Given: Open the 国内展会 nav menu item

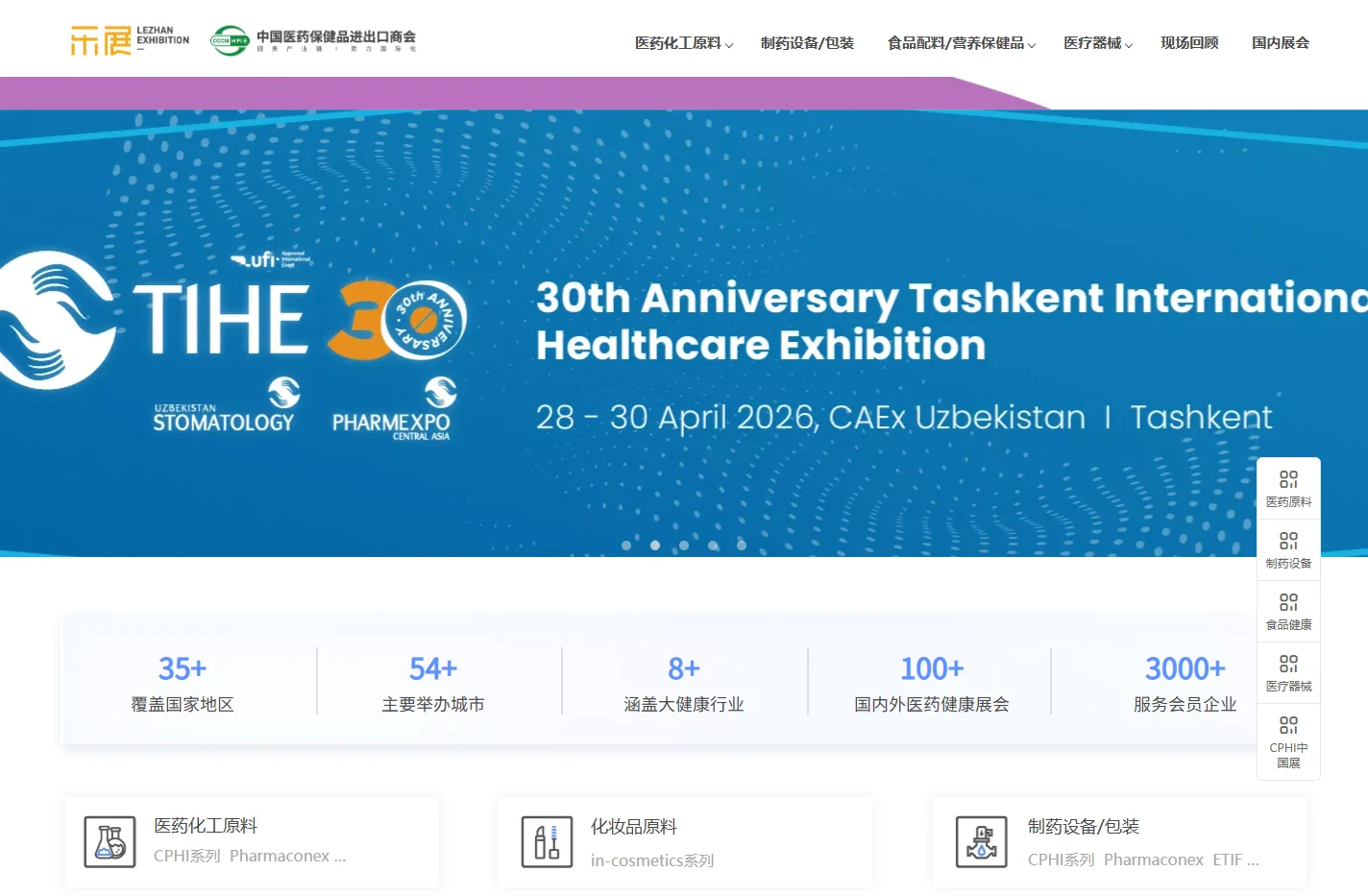Looking at the screenshot, I should tap(1281, 43).
